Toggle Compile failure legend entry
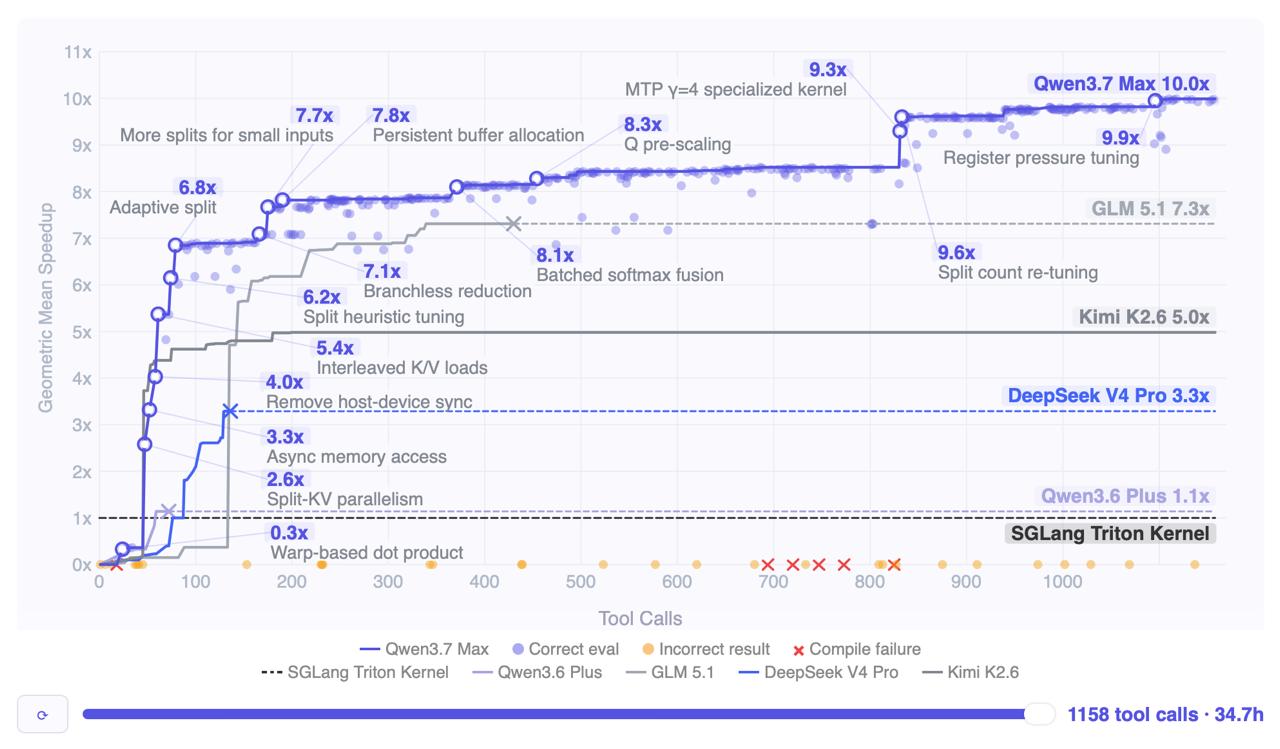This screenshot has width=1280, height=749. point(856,649)
